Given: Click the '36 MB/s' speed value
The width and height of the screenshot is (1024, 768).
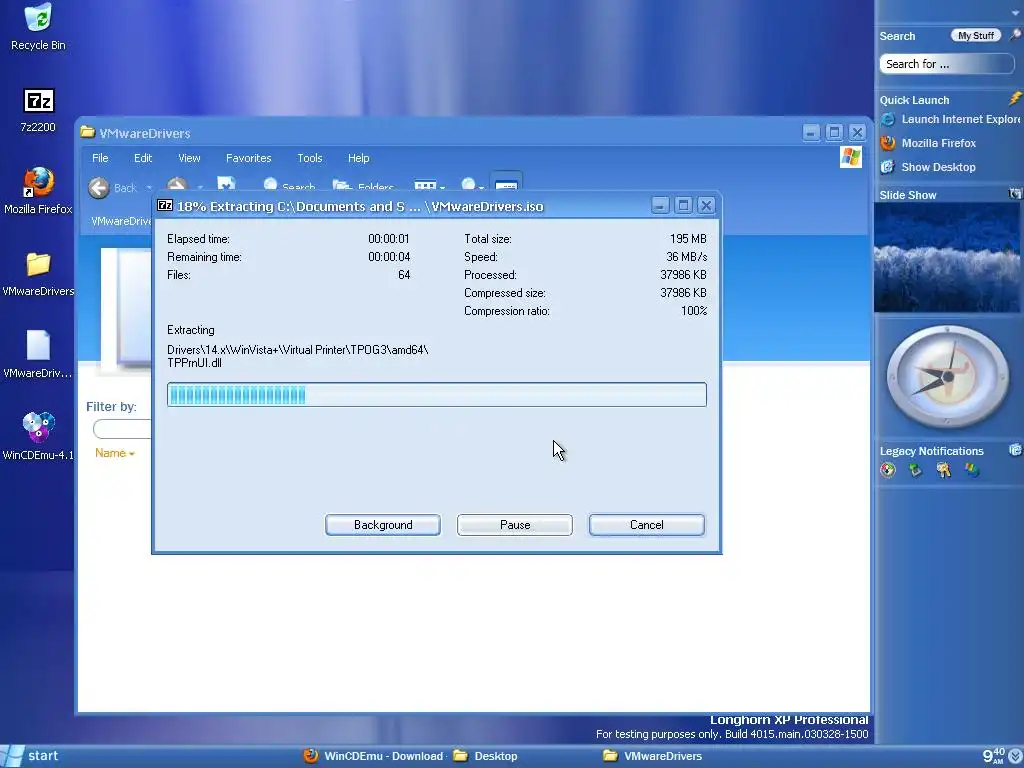Looking at the screenshot, I should [686, 257].
